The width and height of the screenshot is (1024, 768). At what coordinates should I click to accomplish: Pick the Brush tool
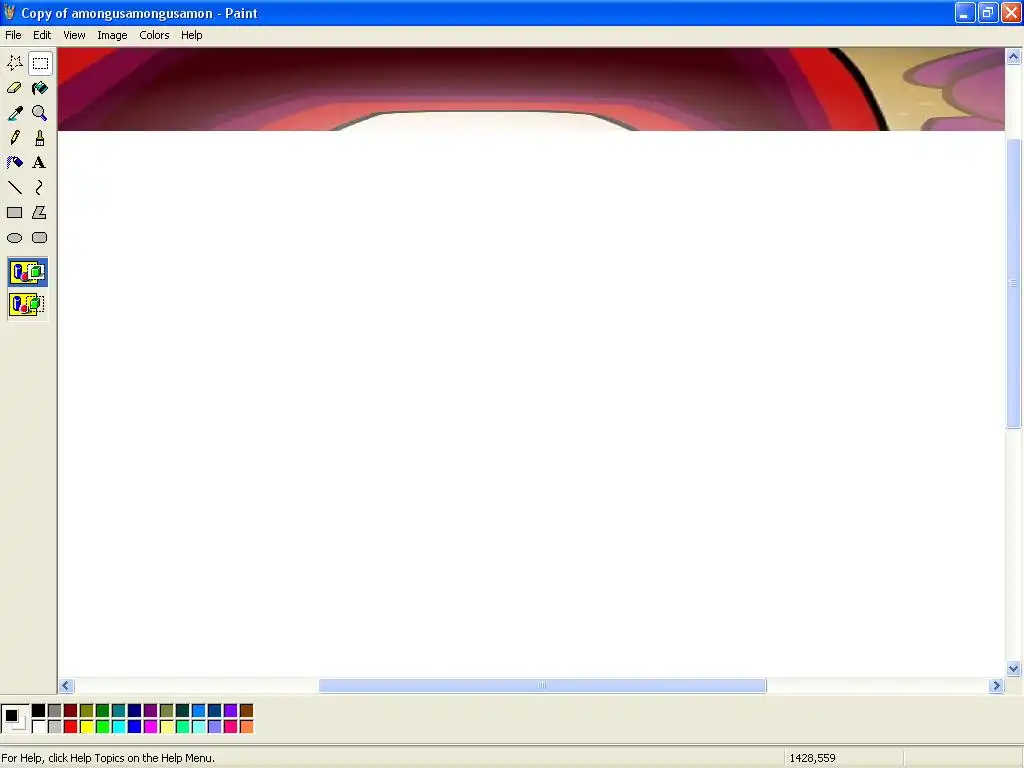tap(40, 138)
